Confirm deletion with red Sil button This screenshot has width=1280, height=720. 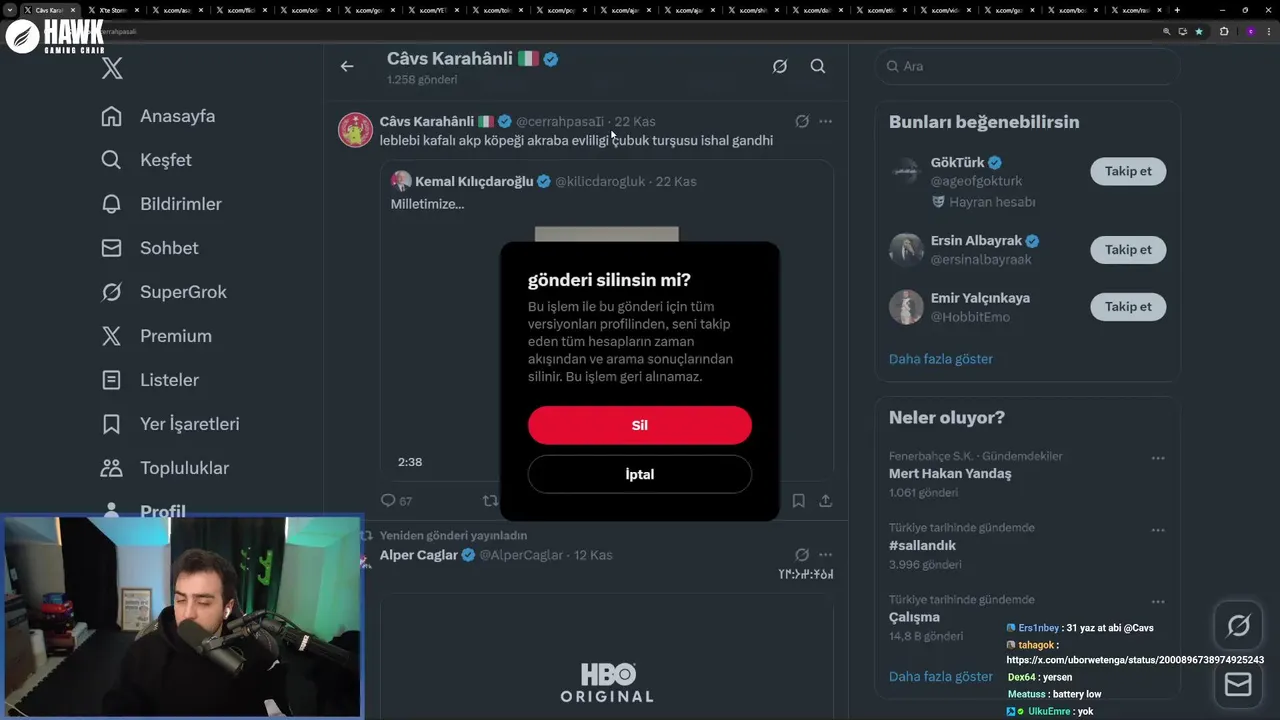(640, 425)
